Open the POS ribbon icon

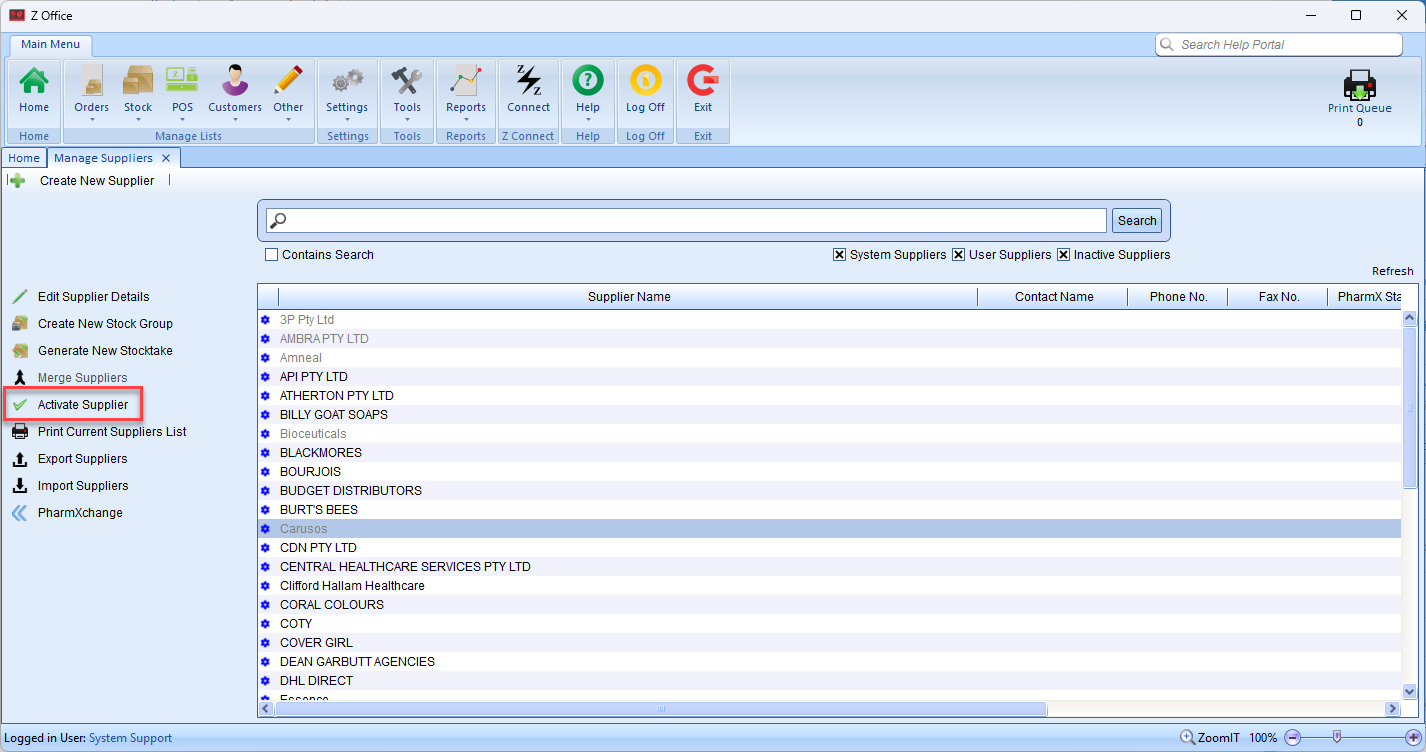[x=182, y=81]
